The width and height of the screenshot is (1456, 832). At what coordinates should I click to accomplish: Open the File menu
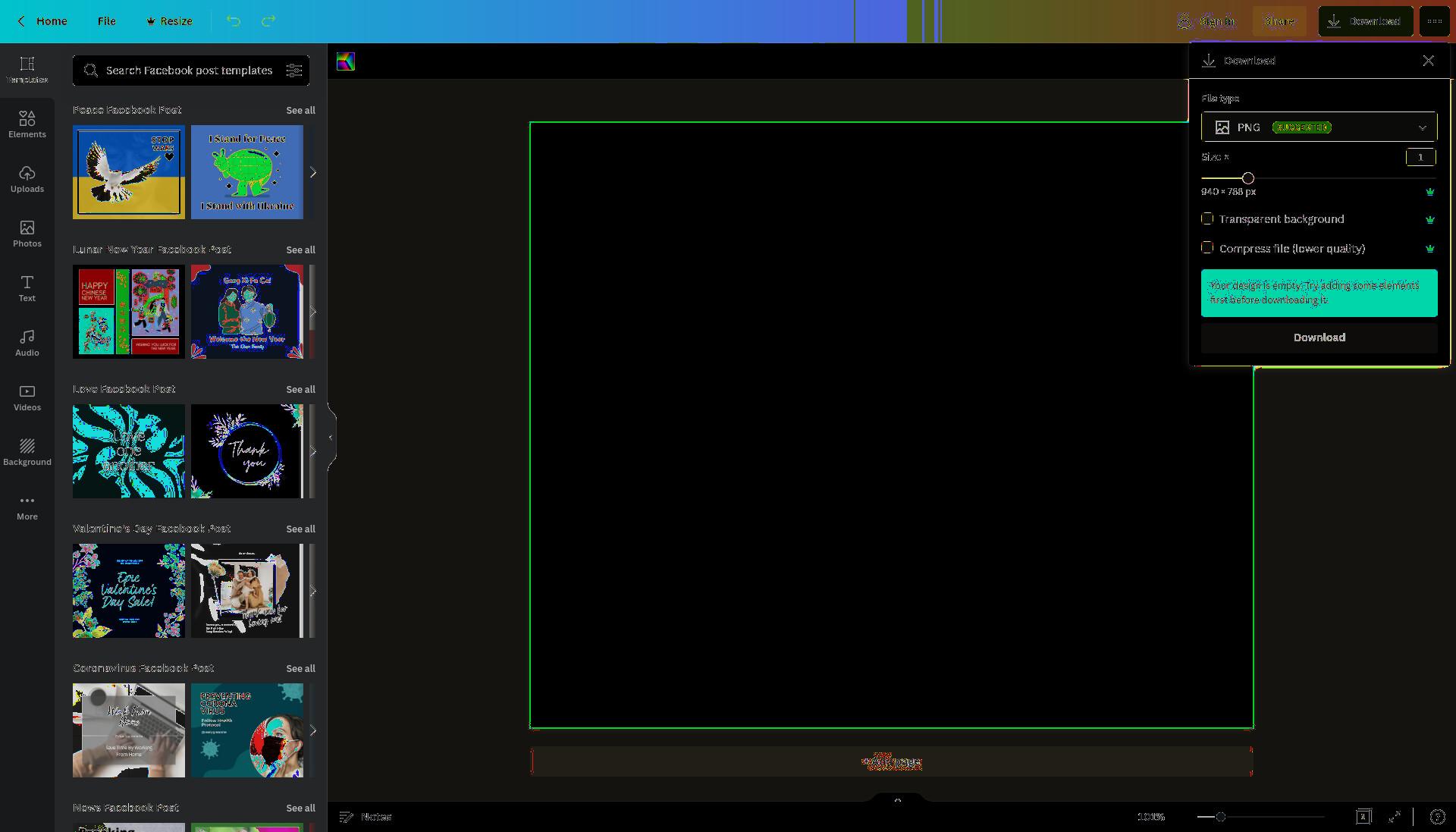[x=107, y=21]
